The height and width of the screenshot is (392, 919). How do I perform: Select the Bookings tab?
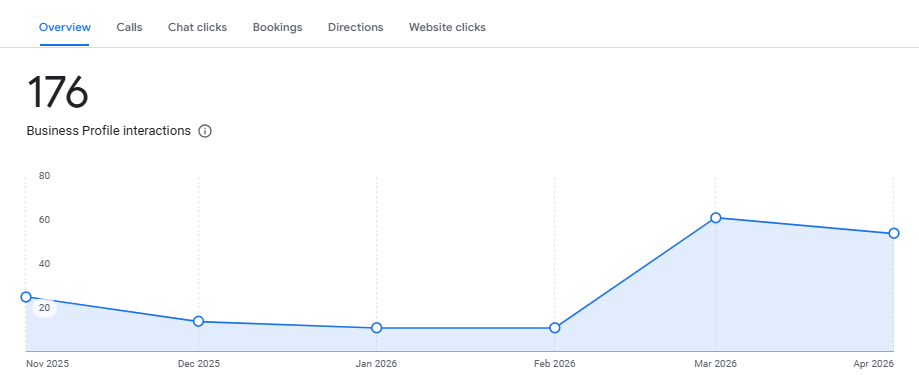(x=277, y=27)
